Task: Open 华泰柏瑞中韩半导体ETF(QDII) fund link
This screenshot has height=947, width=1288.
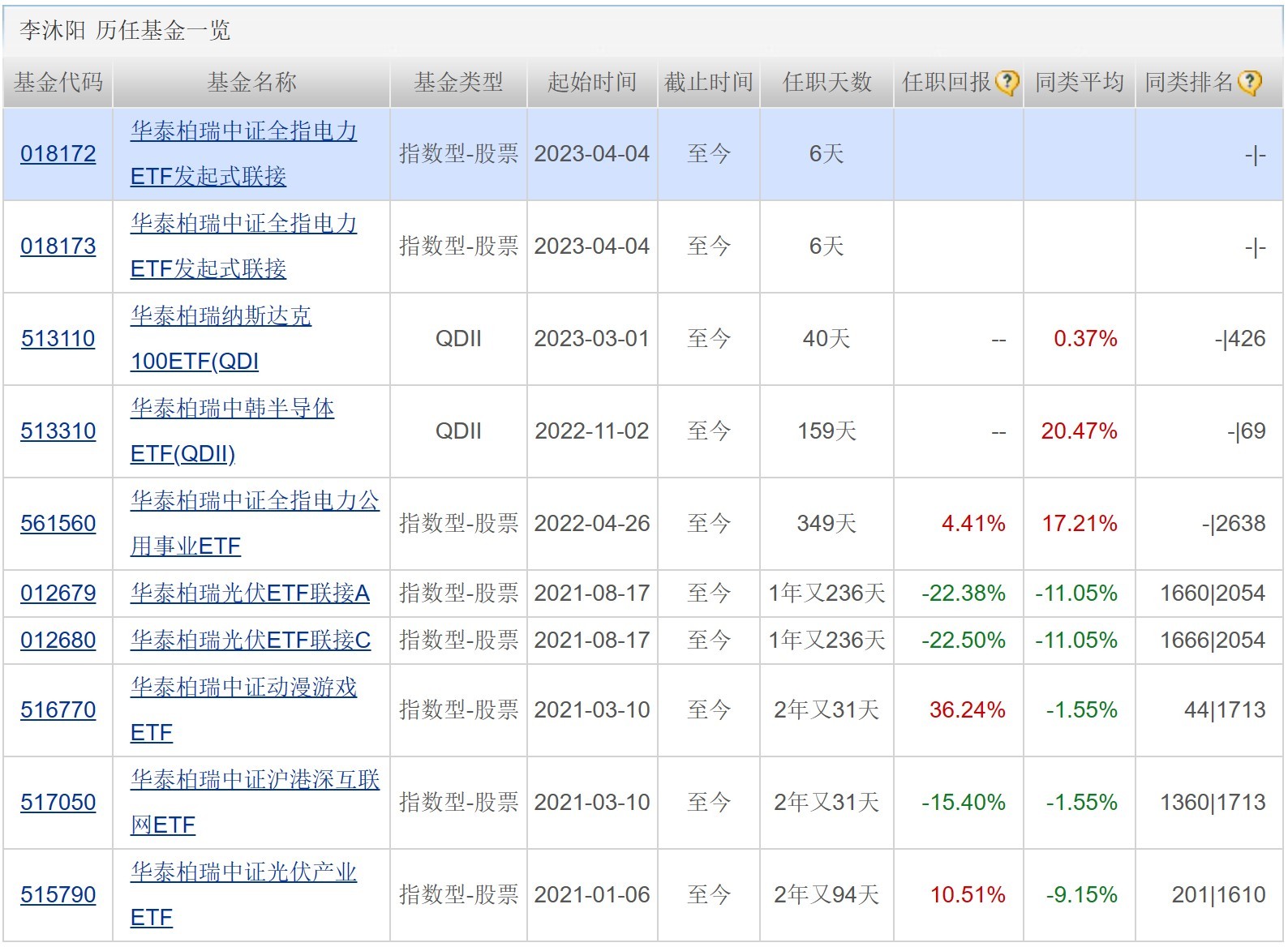Action: (232, 431)
